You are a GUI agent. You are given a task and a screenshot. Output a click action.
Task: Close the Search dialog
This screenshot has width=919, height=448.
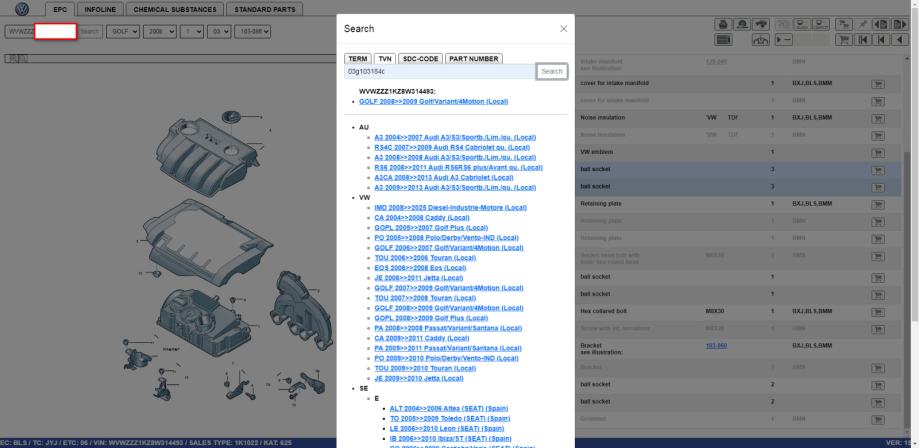point(563,29)
